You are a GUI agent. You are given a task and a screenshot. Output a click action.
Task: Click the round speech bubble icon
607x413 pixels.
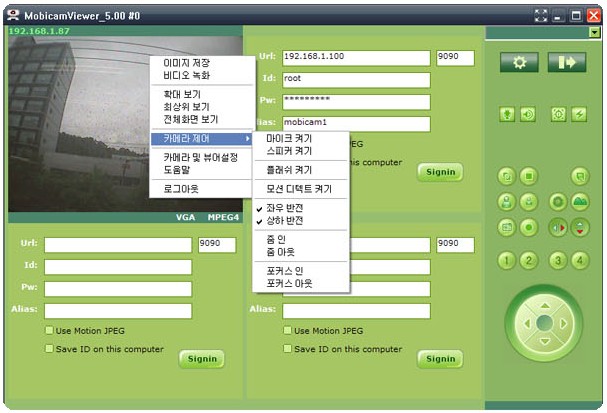click(580, 177)
